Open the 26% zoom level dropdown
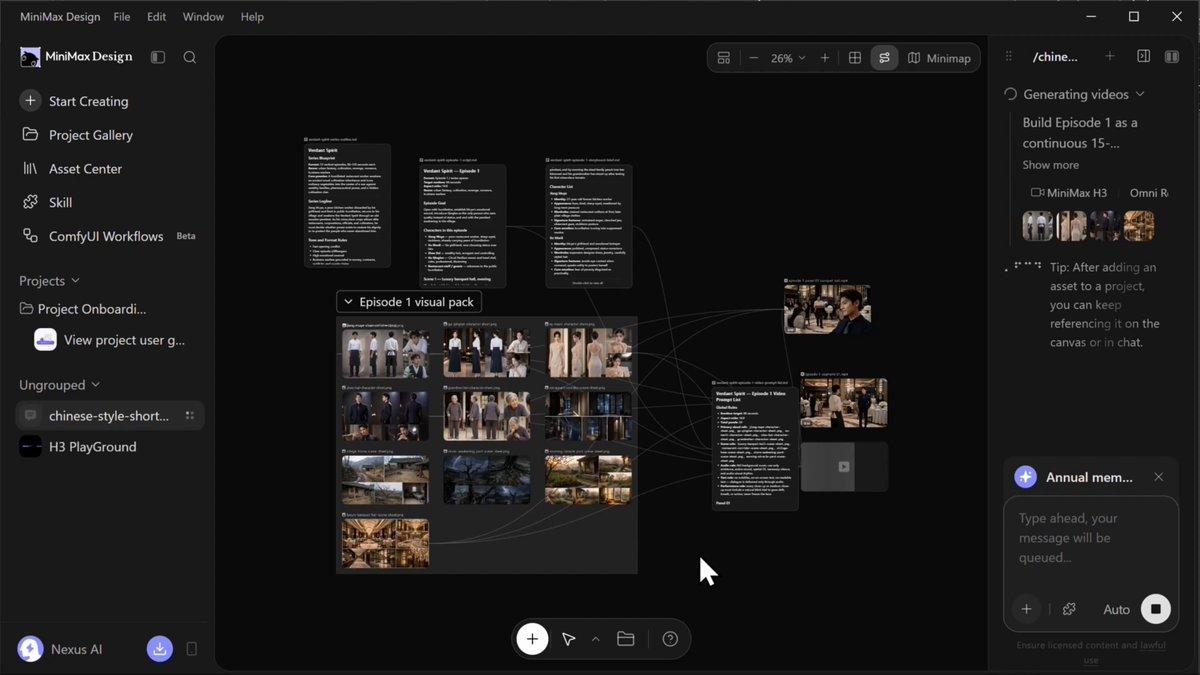1200x675 pixels. [x=788, y=58]
